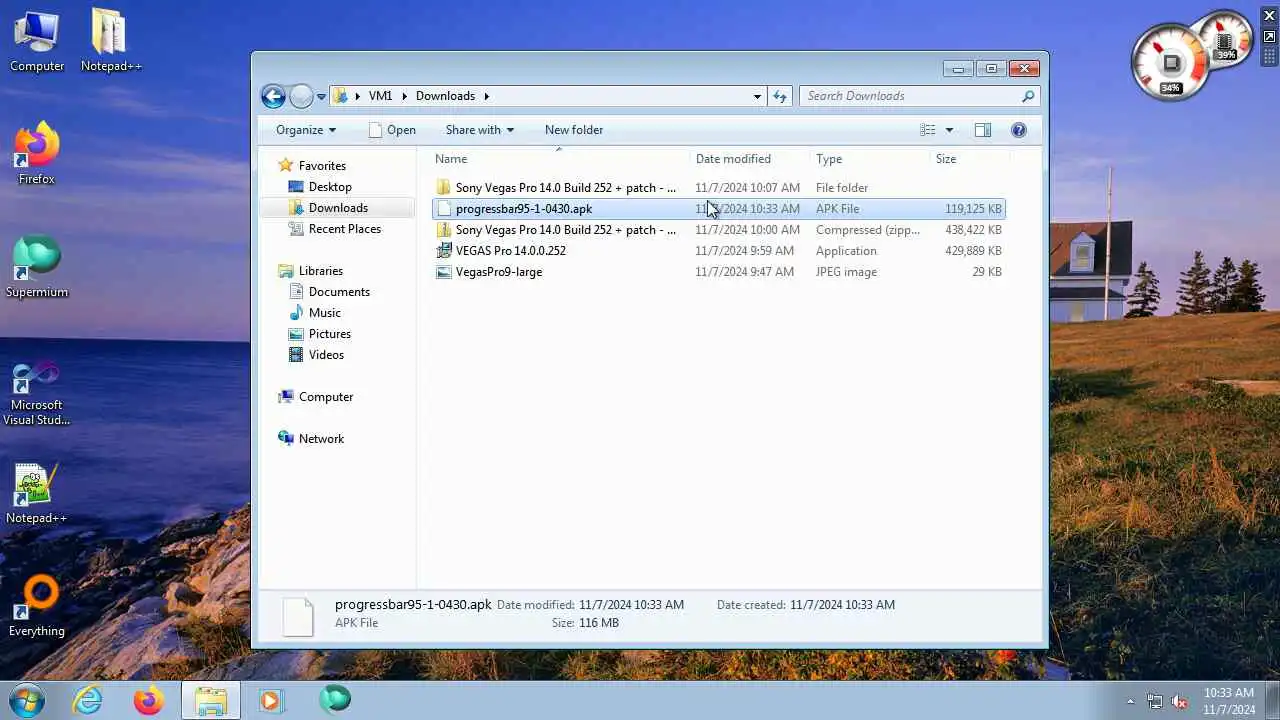Select the VegasPro9-large JPEG image
The height and width of the screenshot is (720, 1280).
719,272
